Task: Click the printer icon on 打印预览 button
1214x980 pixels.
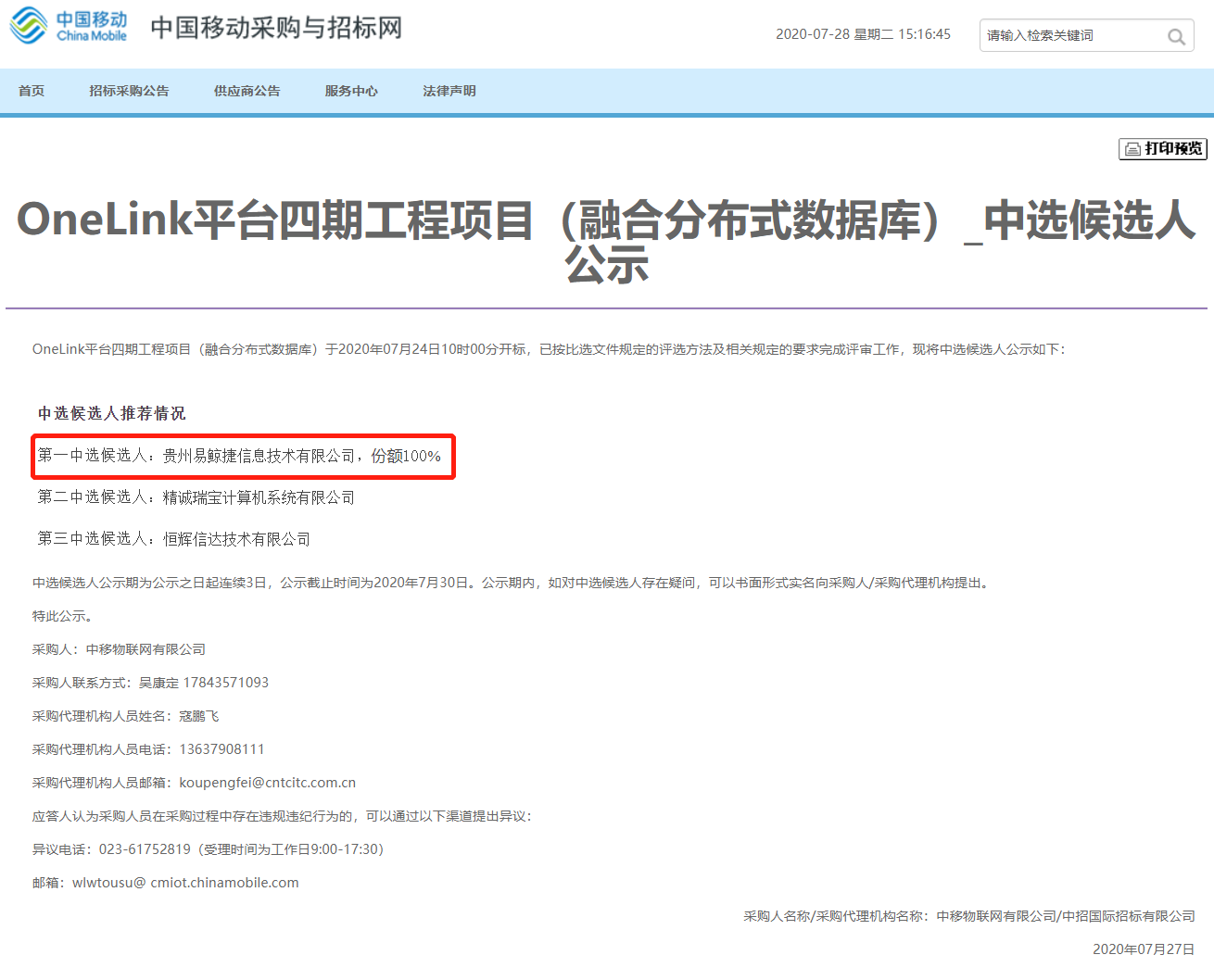Action: [1134, 148]
